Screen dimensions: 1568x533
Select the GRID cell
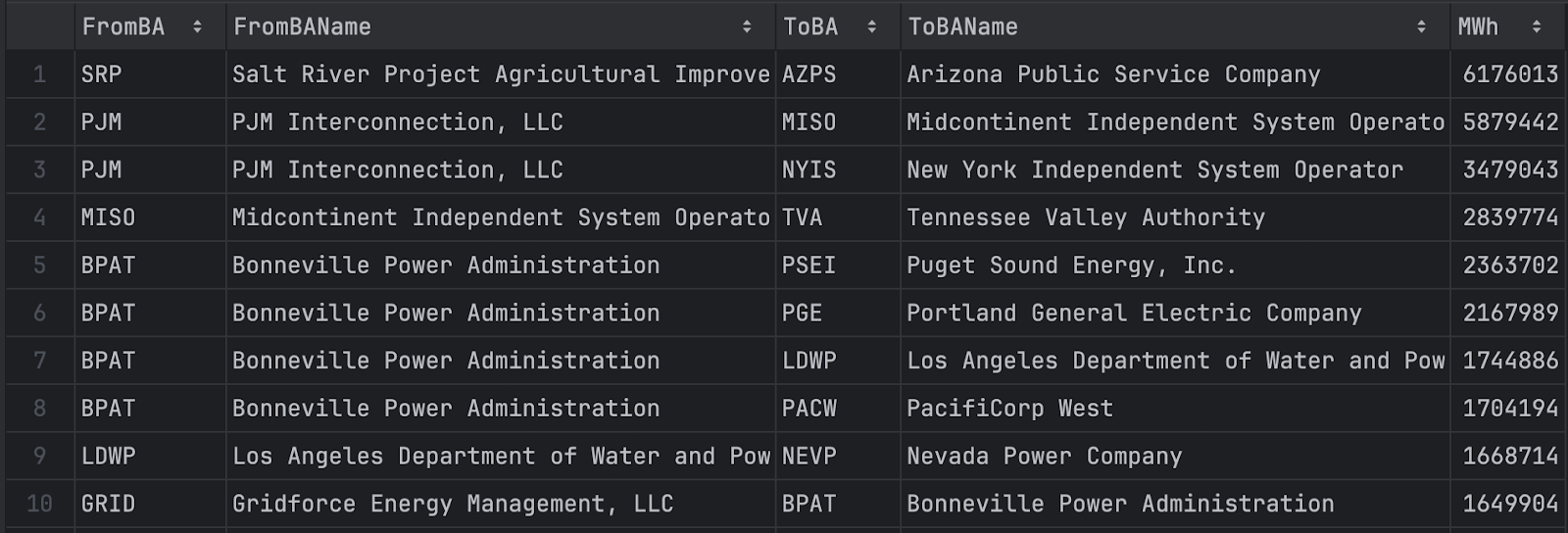[x=150, y=504]
